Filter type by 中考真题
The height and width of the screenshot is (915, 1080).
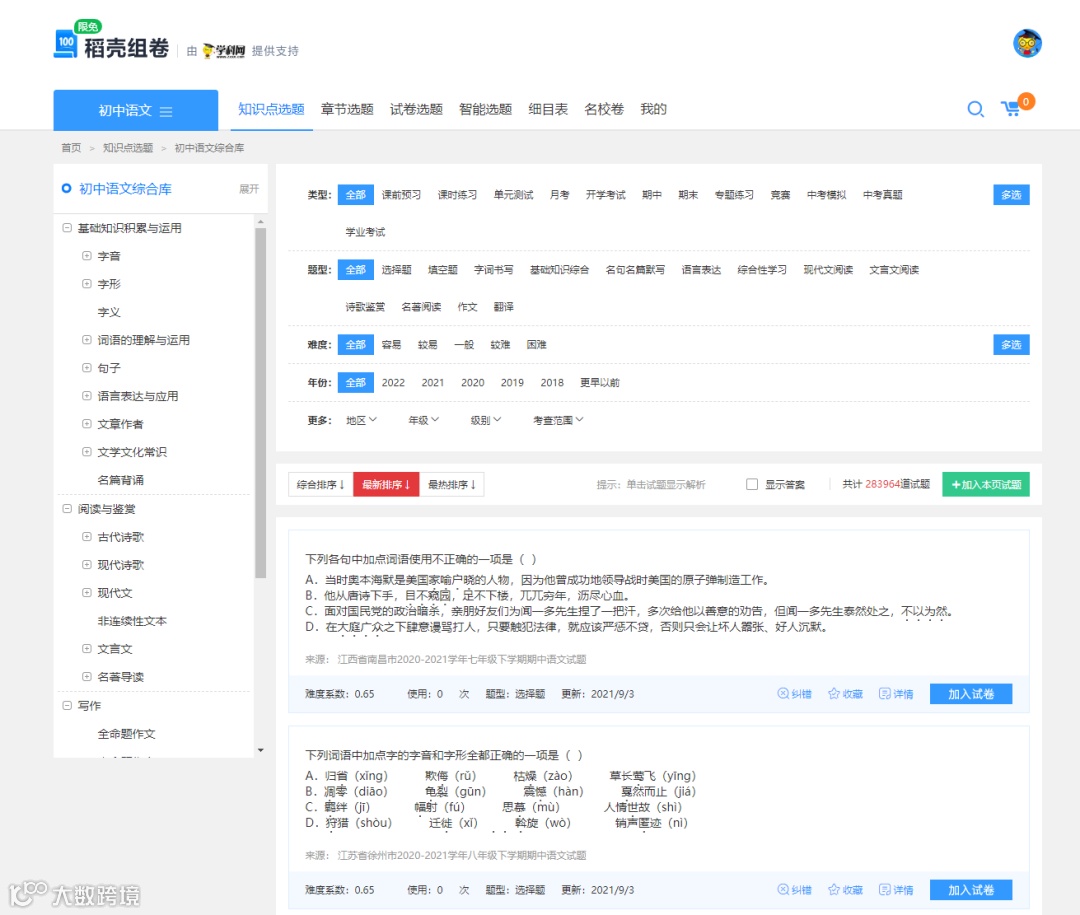882,195
